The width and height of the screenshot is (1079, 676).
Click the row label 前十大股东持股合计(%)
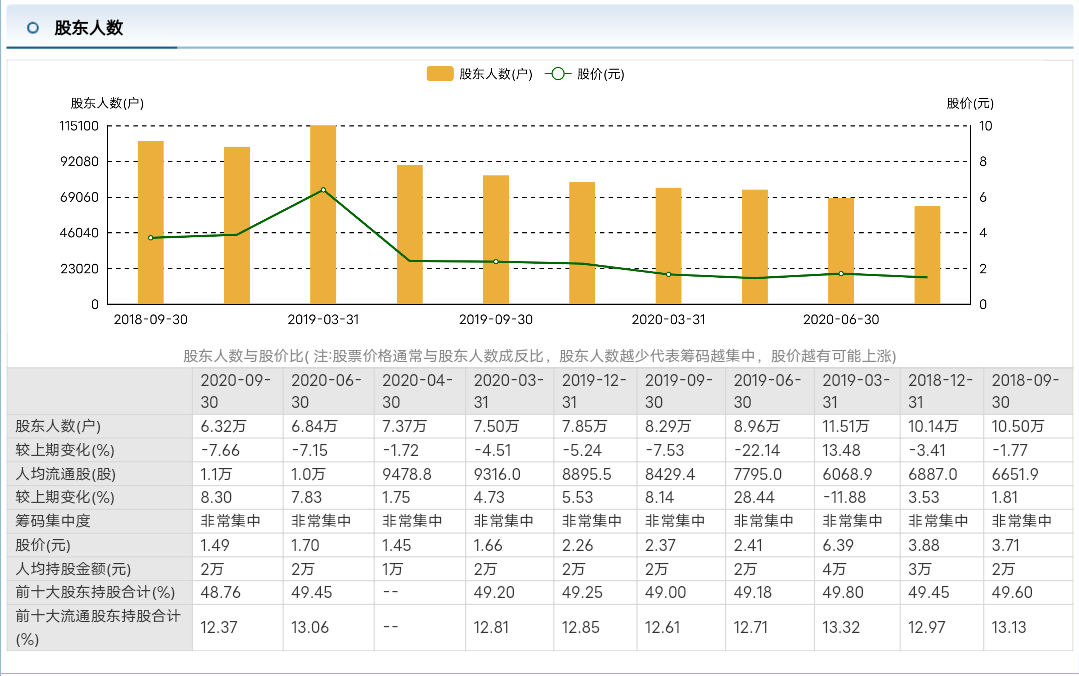pos(95,592)
